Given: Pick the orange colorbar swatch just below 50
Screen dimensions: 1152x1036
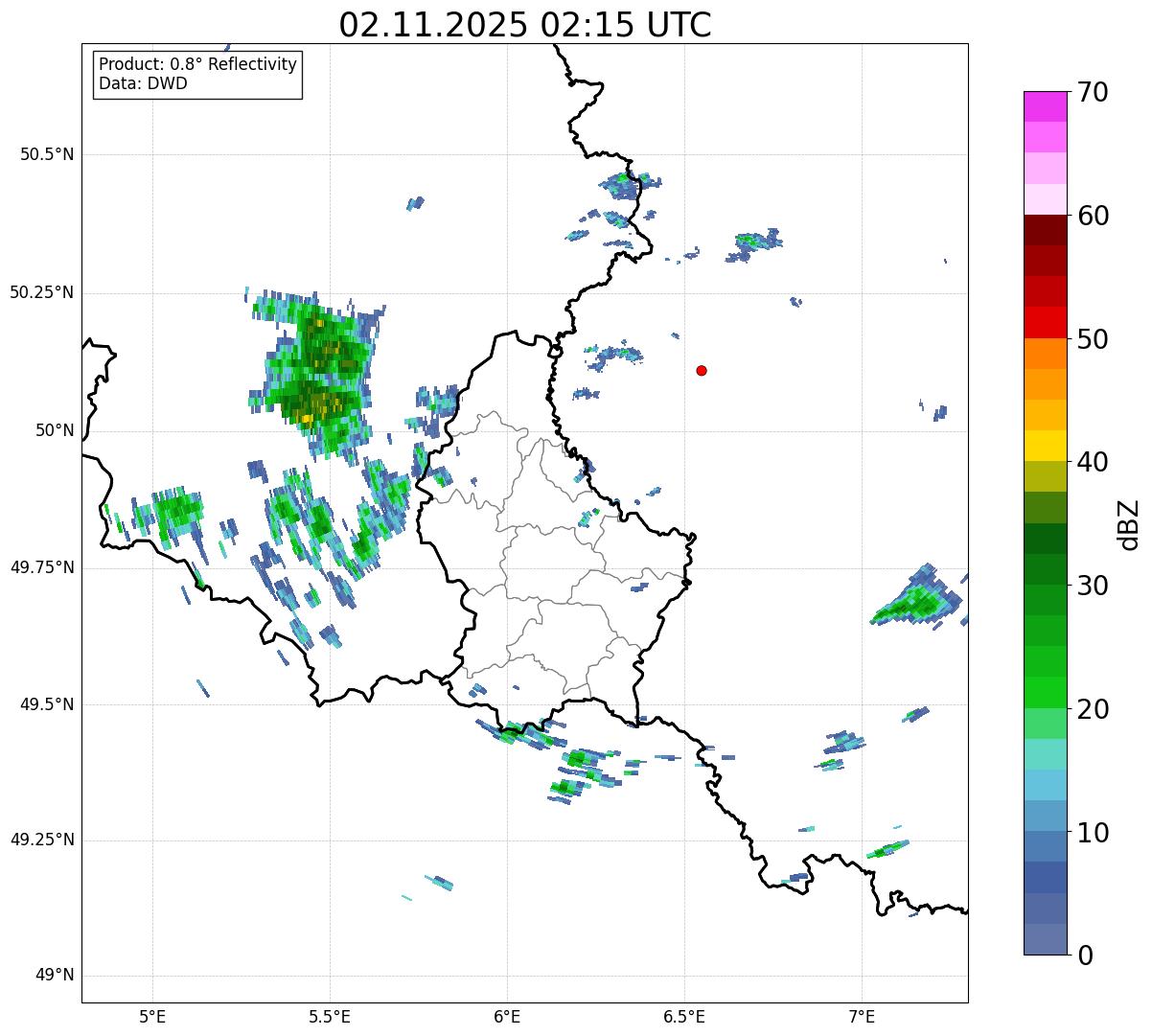Looking at the screenshot, I should click(x=1045, y=354).
